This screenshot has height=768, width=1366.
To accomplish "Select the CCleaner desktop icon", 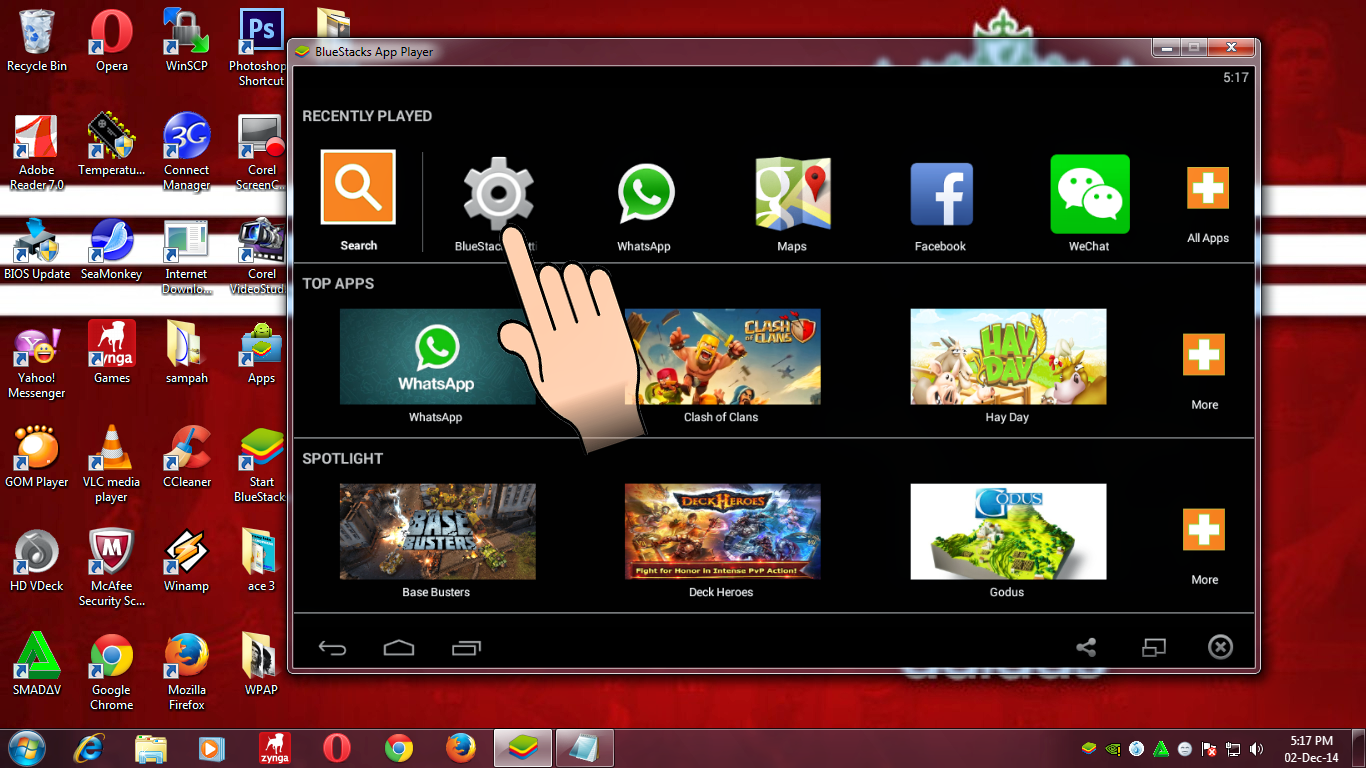I will [x=186, y=456].
